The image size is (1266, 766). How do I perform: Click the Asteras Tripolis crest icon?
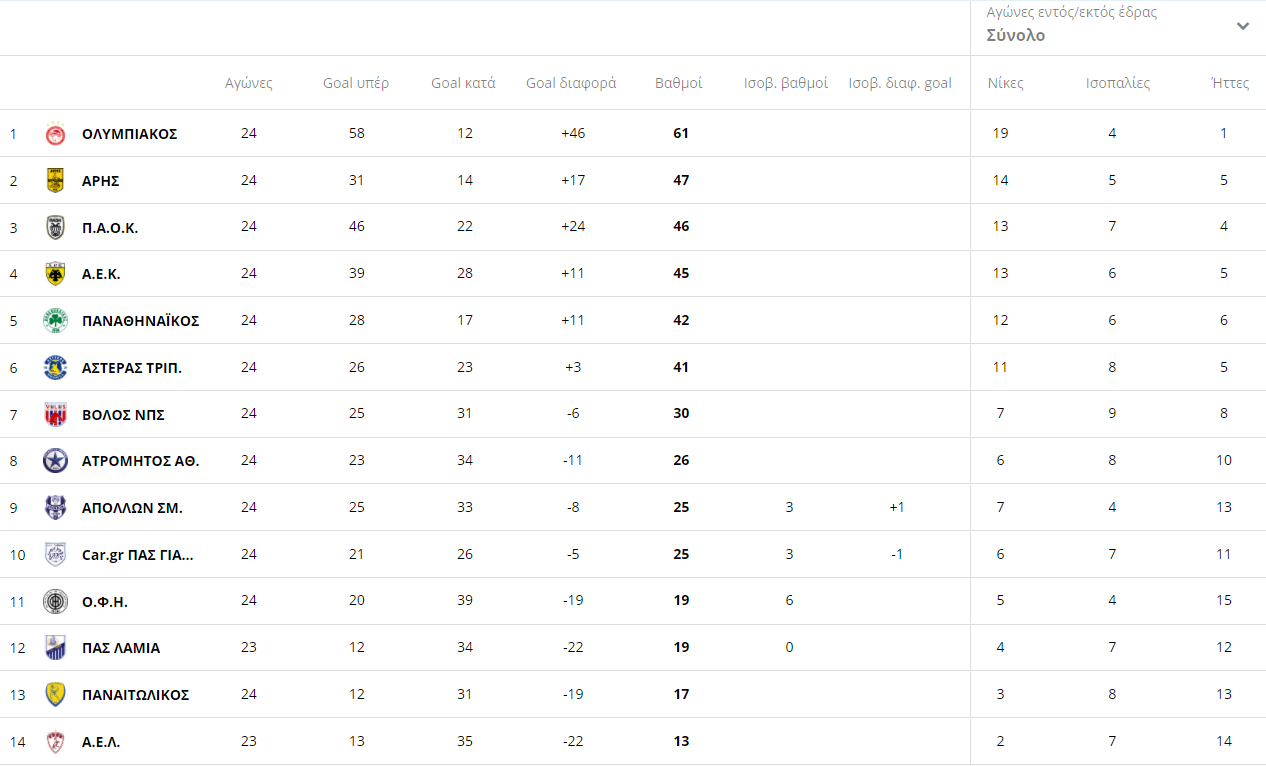55,368
